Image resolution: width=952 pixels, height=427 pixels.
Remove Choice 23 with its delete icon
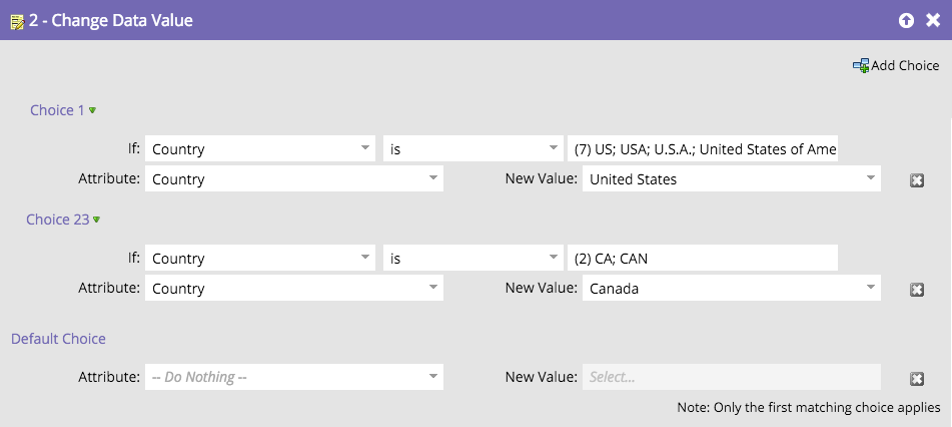pos(916,289)
